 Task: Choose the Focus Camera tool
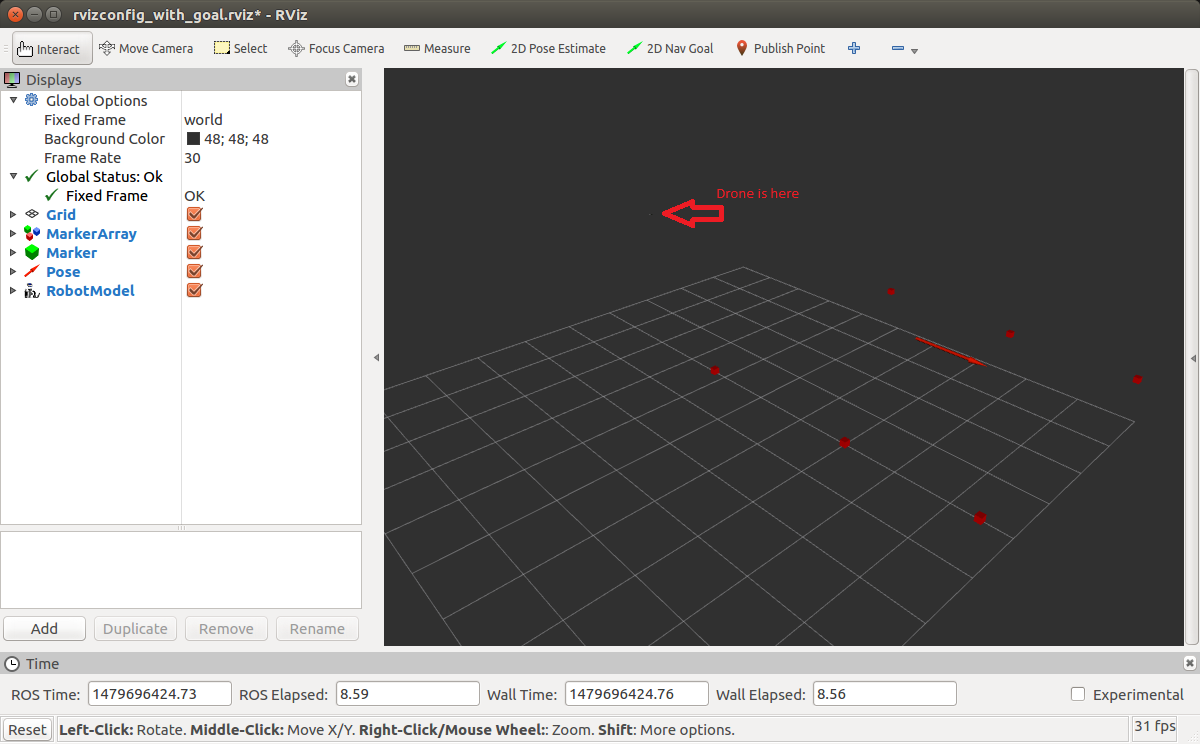[x=336, y=48]
